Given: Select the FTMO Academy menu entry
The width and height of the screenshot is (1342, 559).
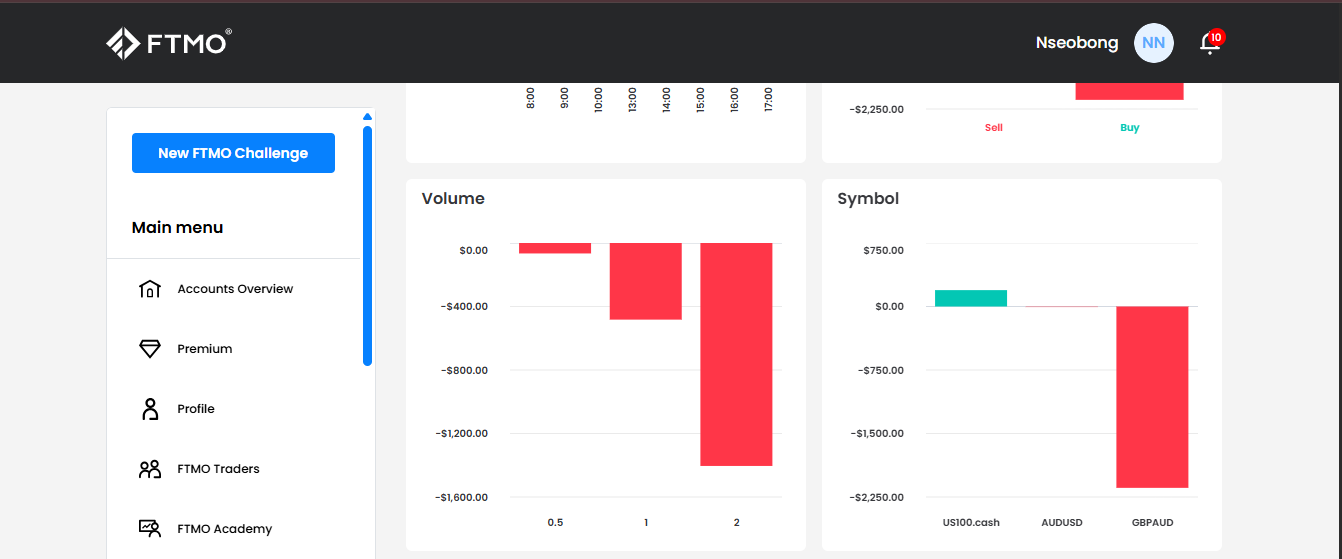Looking at the screenshot, I should point(224,529).
